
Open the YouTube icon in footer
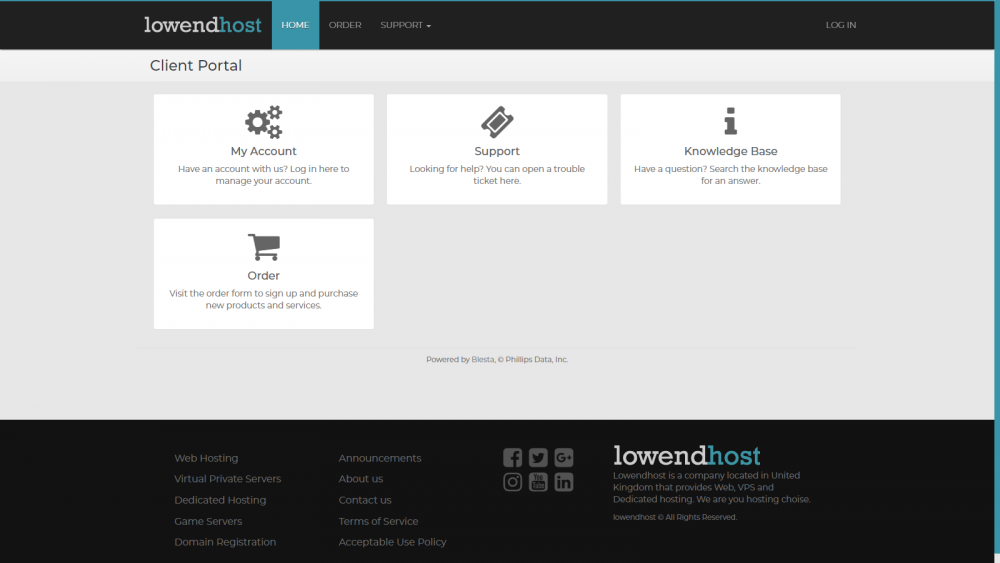coord(538,482)
